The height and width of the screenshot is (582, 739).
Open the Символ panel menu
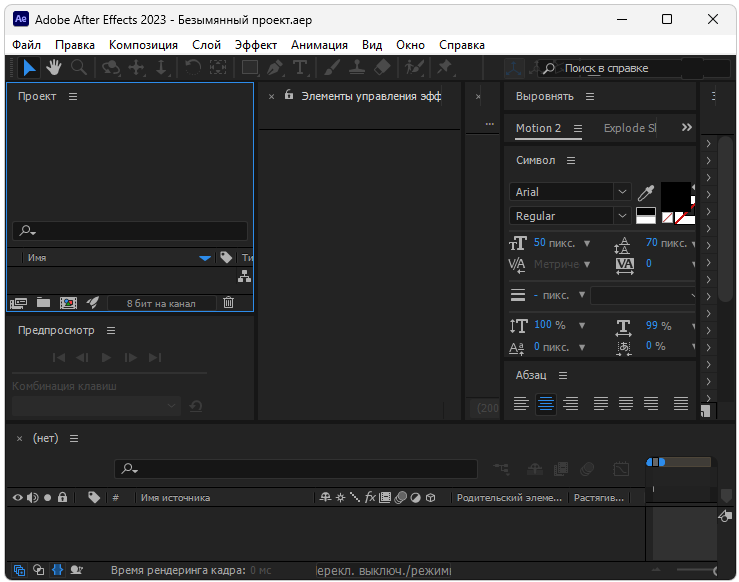[571, 161]
